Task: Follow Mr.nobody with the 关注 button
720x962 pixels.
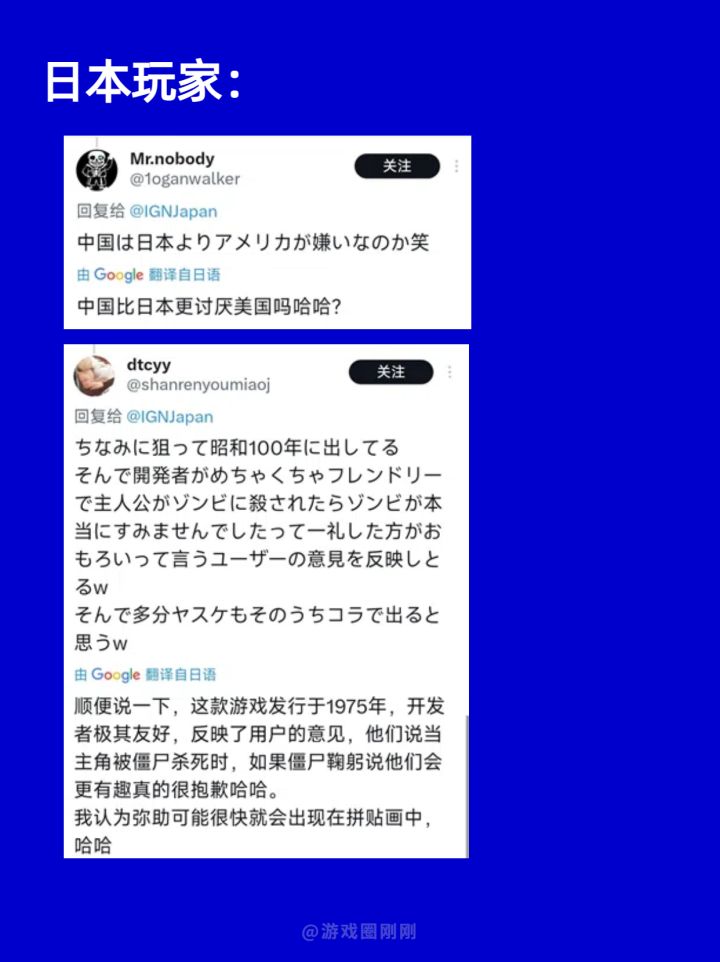Action: (x=397, y=166)
